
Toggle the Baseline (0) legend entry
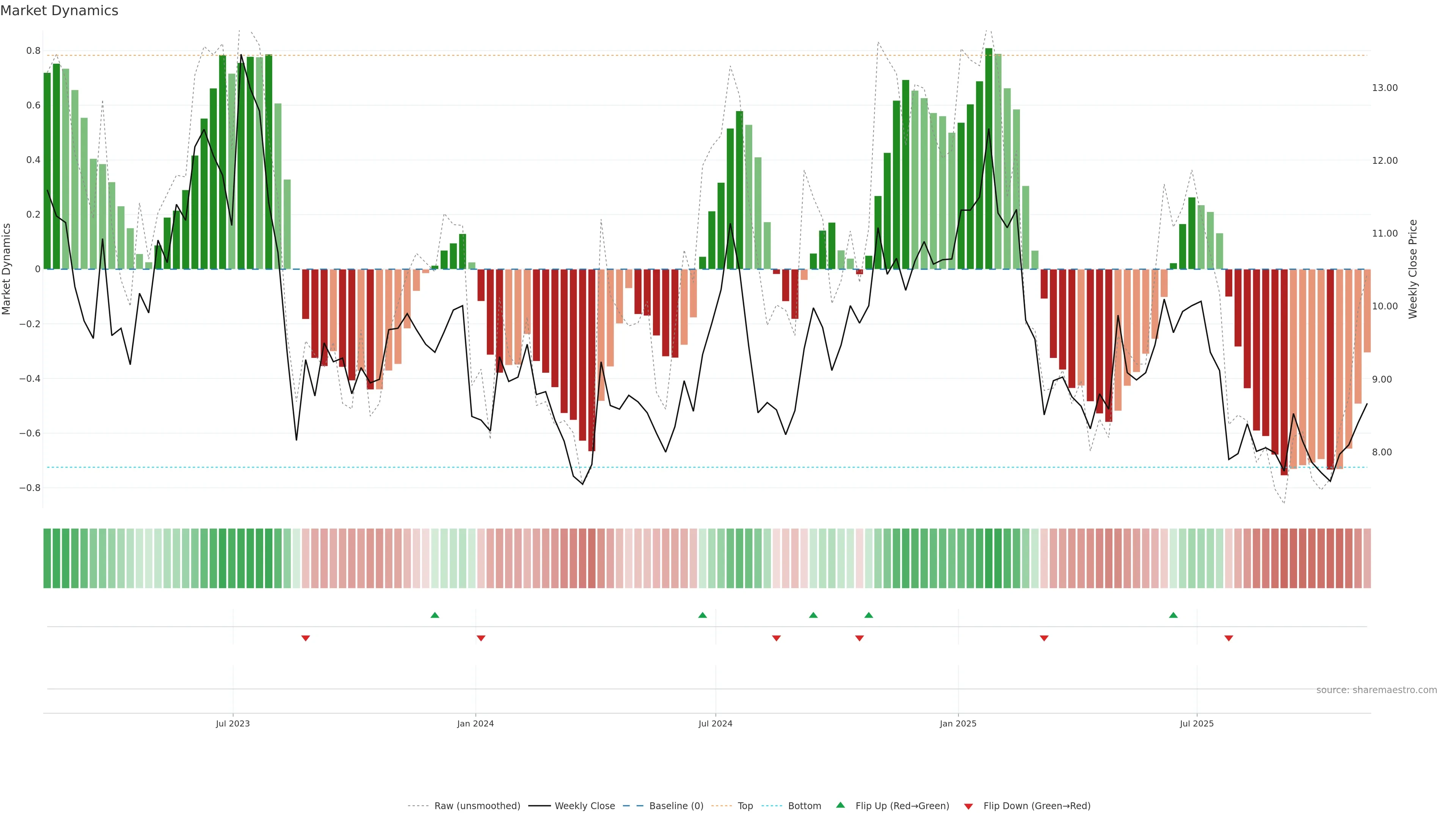point(676,806)
